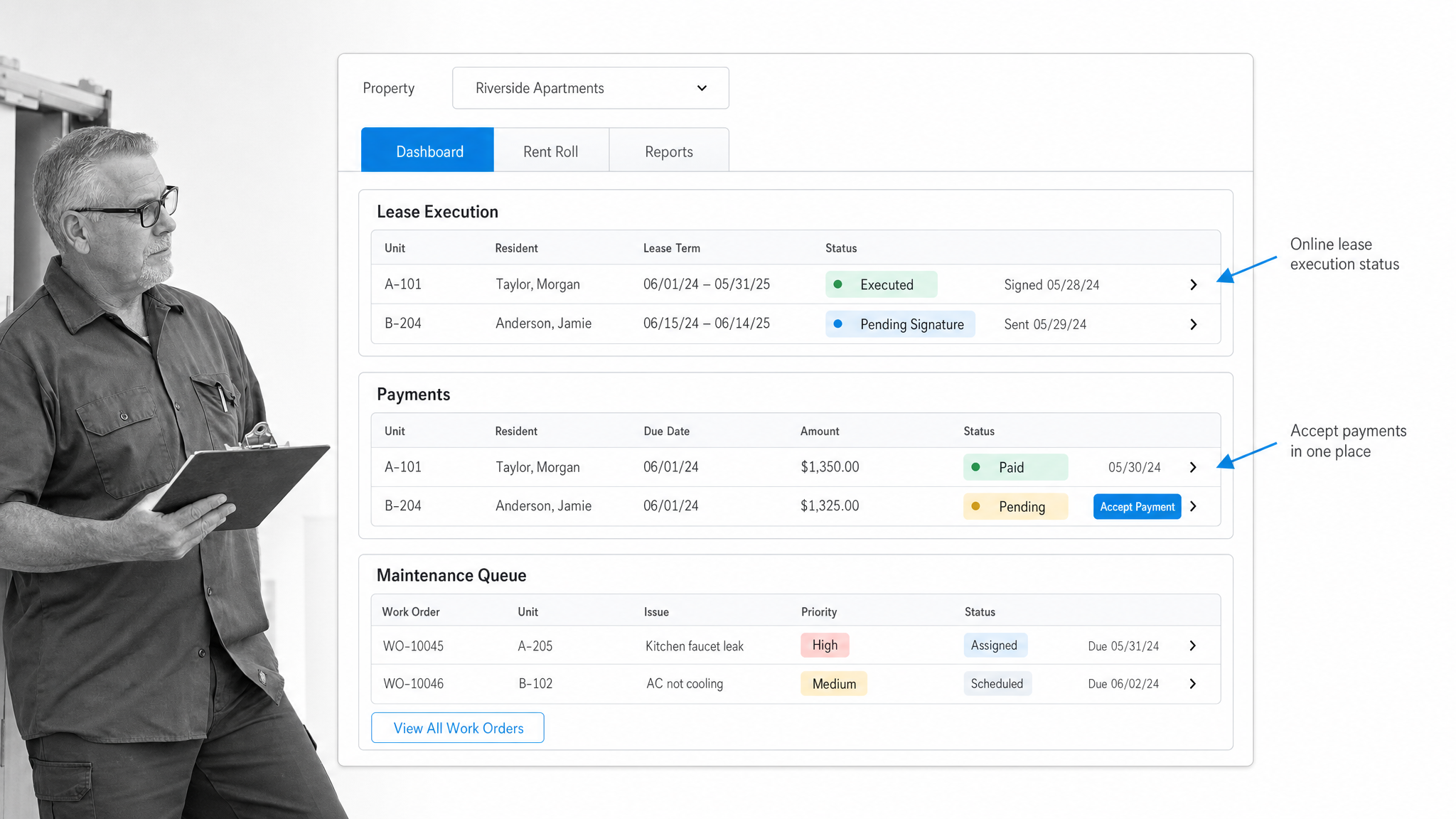Open the Riverside Apartments property dropdown

point(590,88)
